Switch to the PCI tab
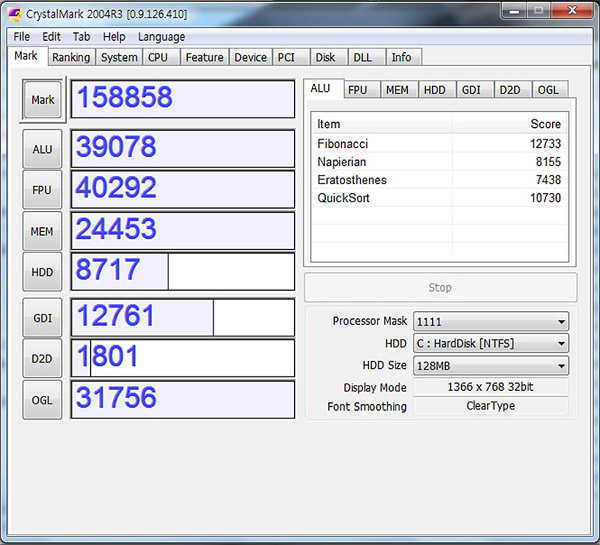Image resolution: width=600 pixels, height=545 pixels. [x=291, y=57]
